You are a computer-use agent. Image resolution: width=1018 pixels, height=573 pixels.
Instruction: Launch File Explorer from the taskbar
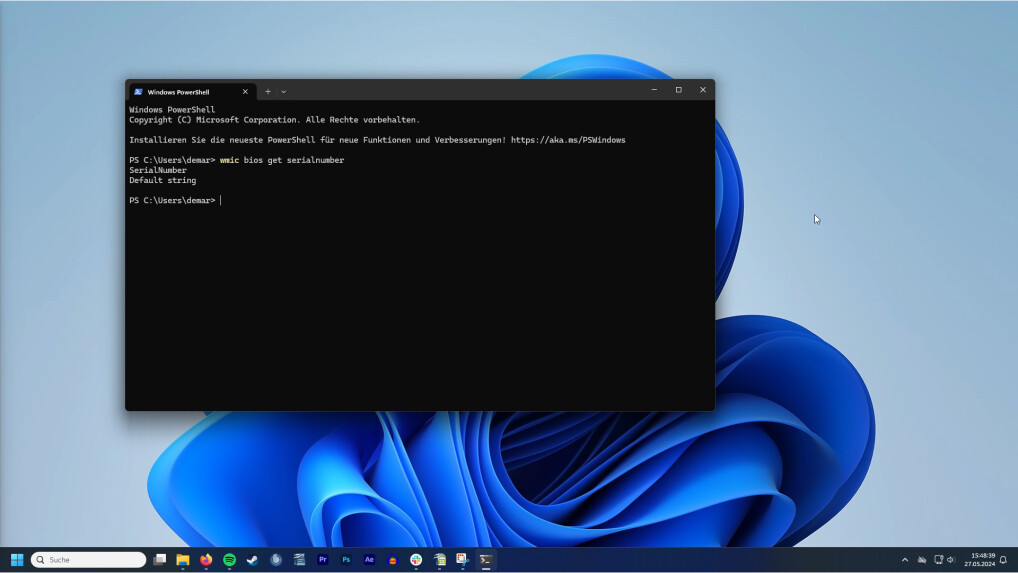coord(183,560)
